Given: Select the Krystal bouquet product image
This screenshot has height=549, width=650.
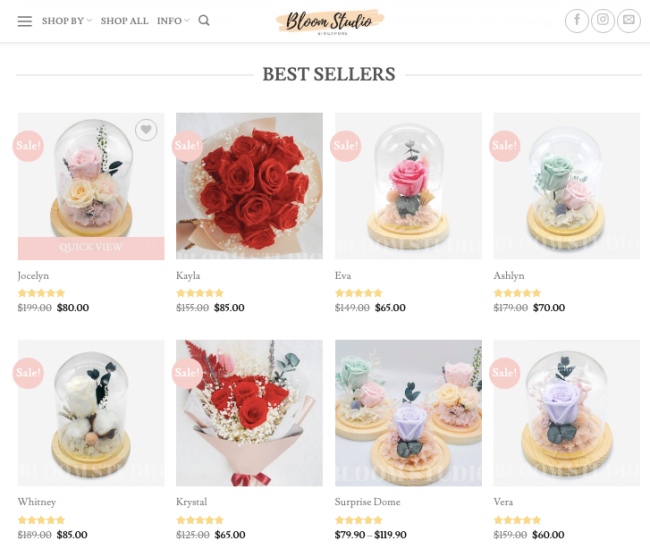Looking at the screenshot, I should [250, 413].
